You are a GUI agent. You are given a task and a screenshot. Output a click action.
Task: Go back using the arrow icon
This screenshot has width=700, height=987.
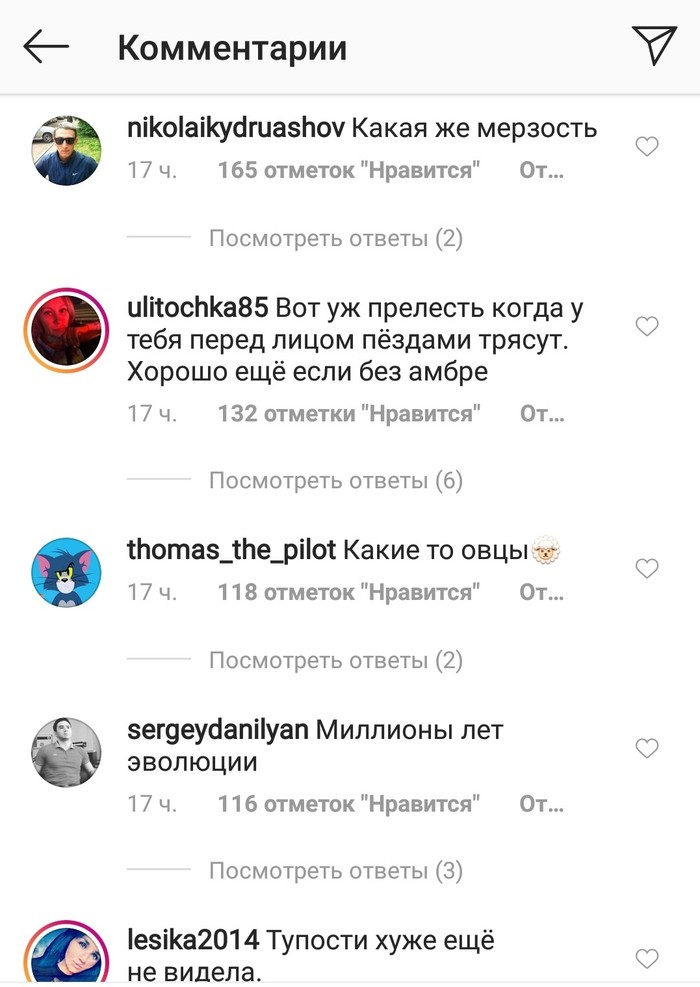click(x=46, y=46)
